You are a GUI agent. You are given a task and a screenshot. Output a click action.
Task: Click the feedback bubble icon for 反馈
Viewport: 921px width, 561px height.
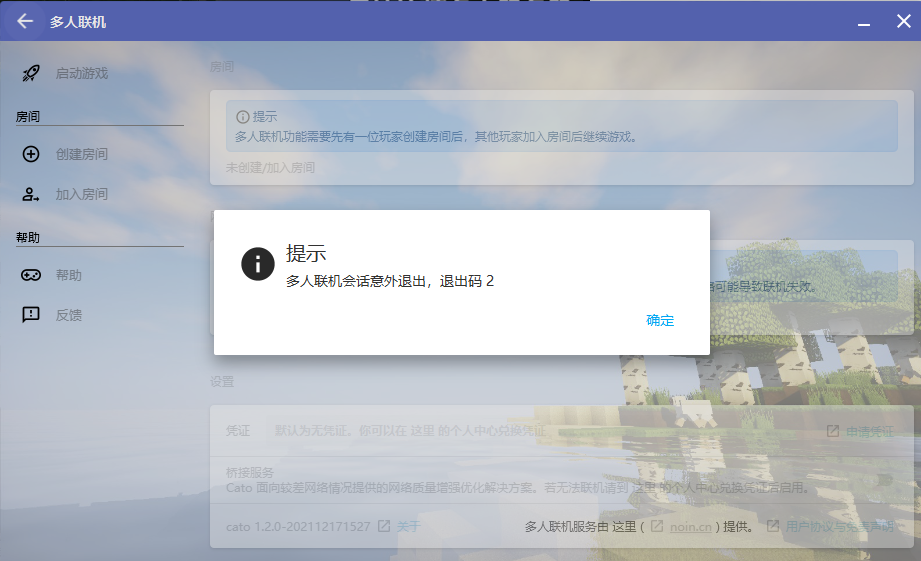pyautogui.click(x=31, y=315)
